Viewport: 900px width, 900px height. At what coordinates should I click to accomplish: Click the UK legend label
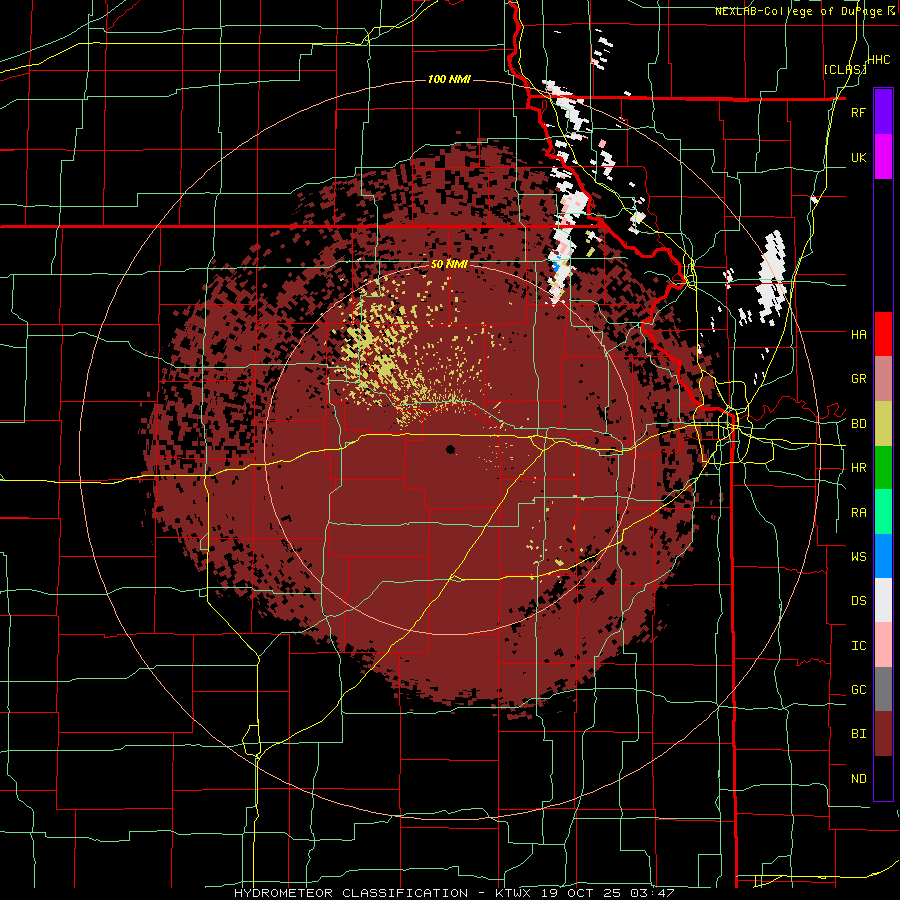(858, 157)
